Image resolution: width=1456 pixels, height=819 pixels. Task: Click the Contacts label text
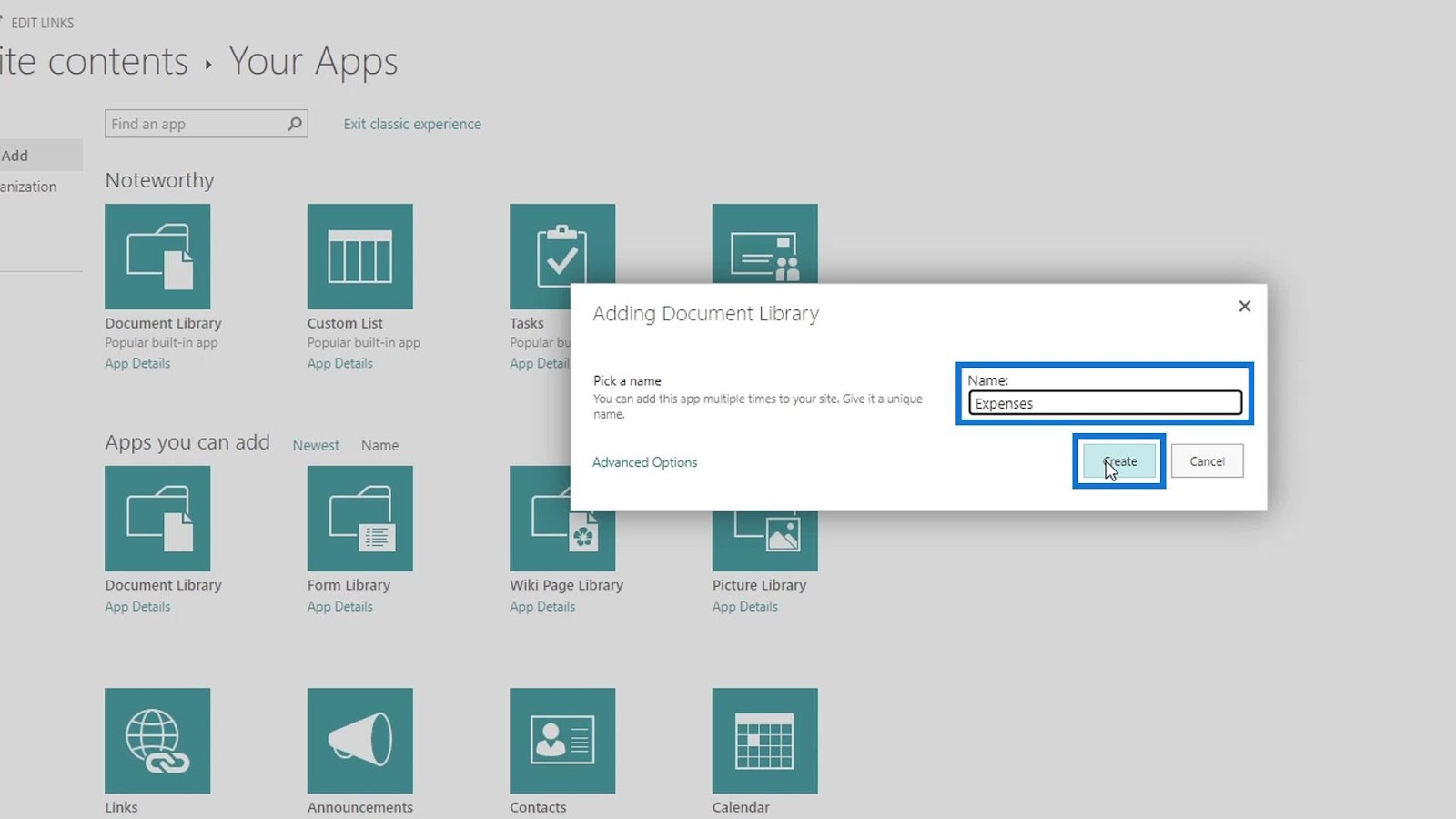[538, 807]
